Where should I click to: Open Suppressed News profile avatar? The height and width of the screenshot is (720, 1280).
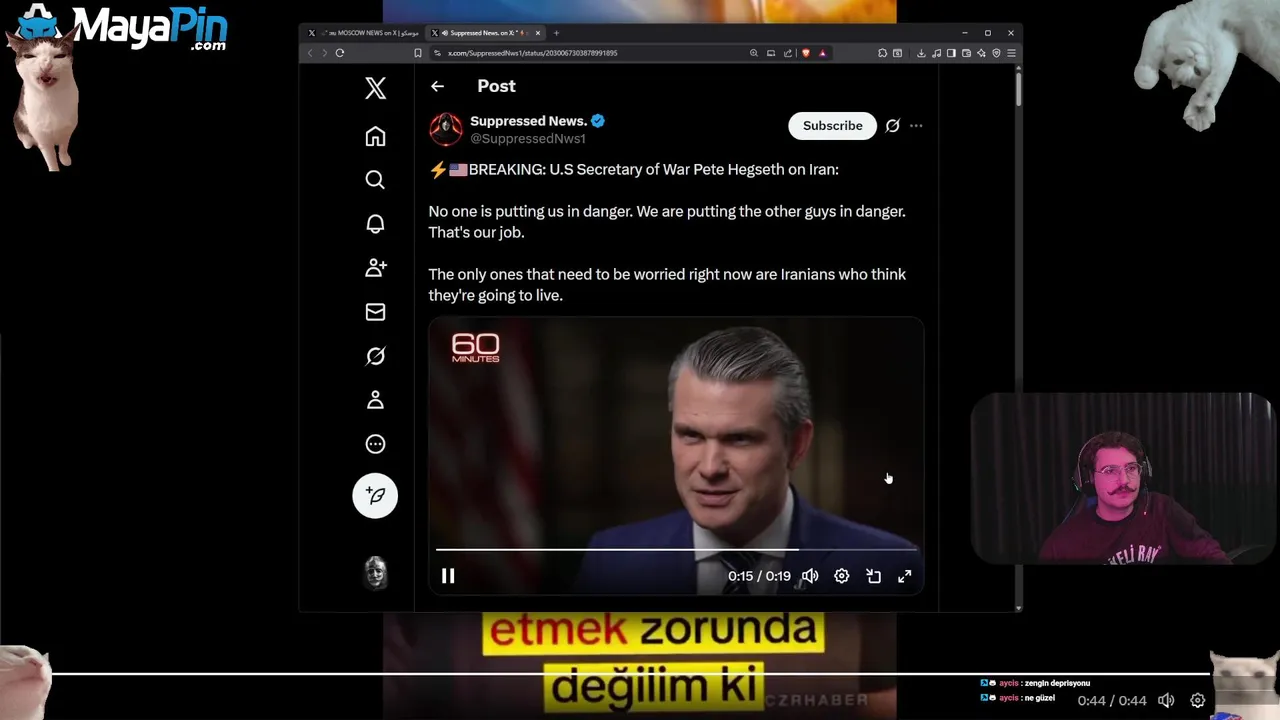pos(445,129)
